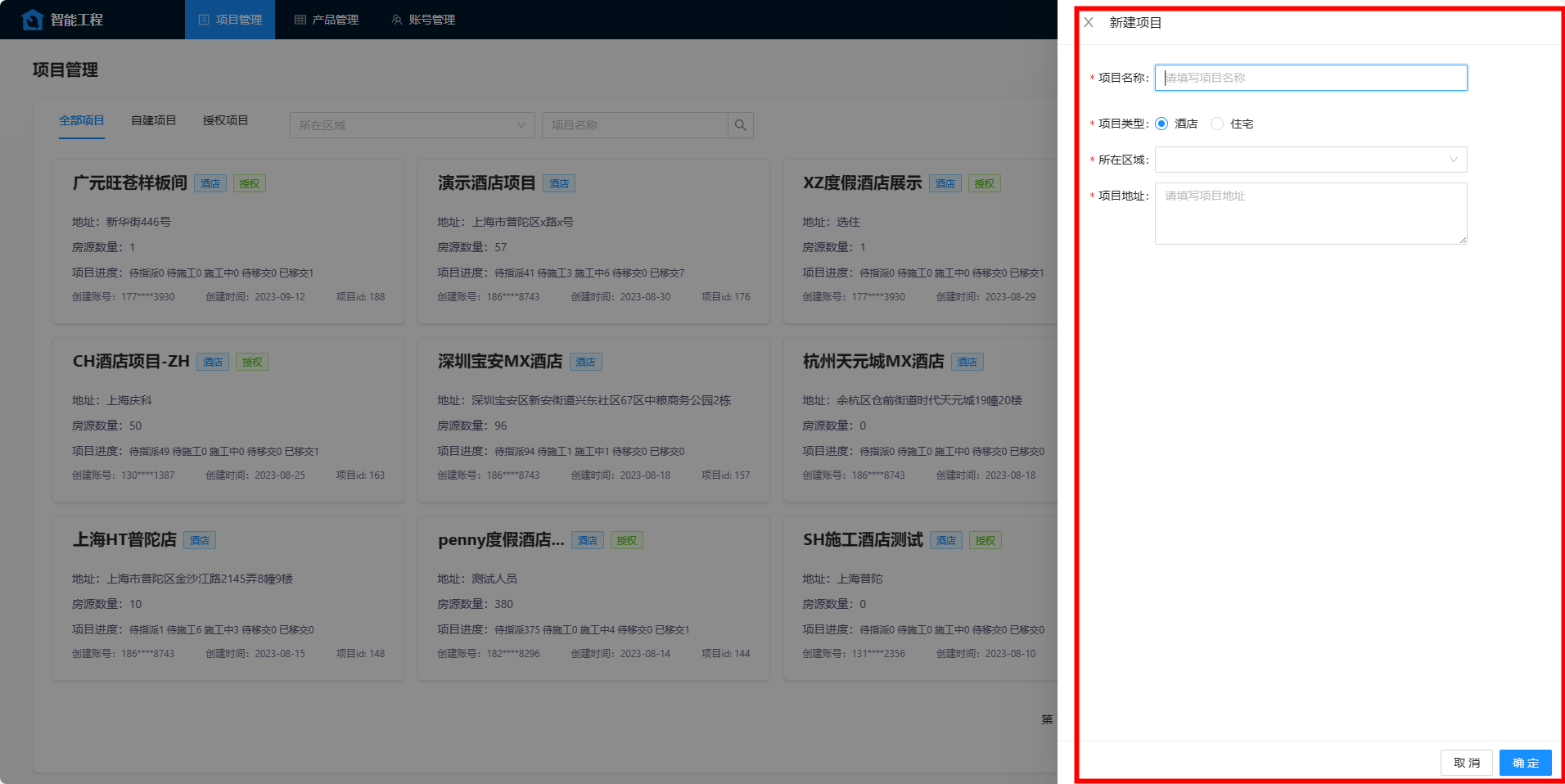Click the 授权 tag on 广元旺苍样板间 card
The image size is (1565, 784).
tap(250, 184)
